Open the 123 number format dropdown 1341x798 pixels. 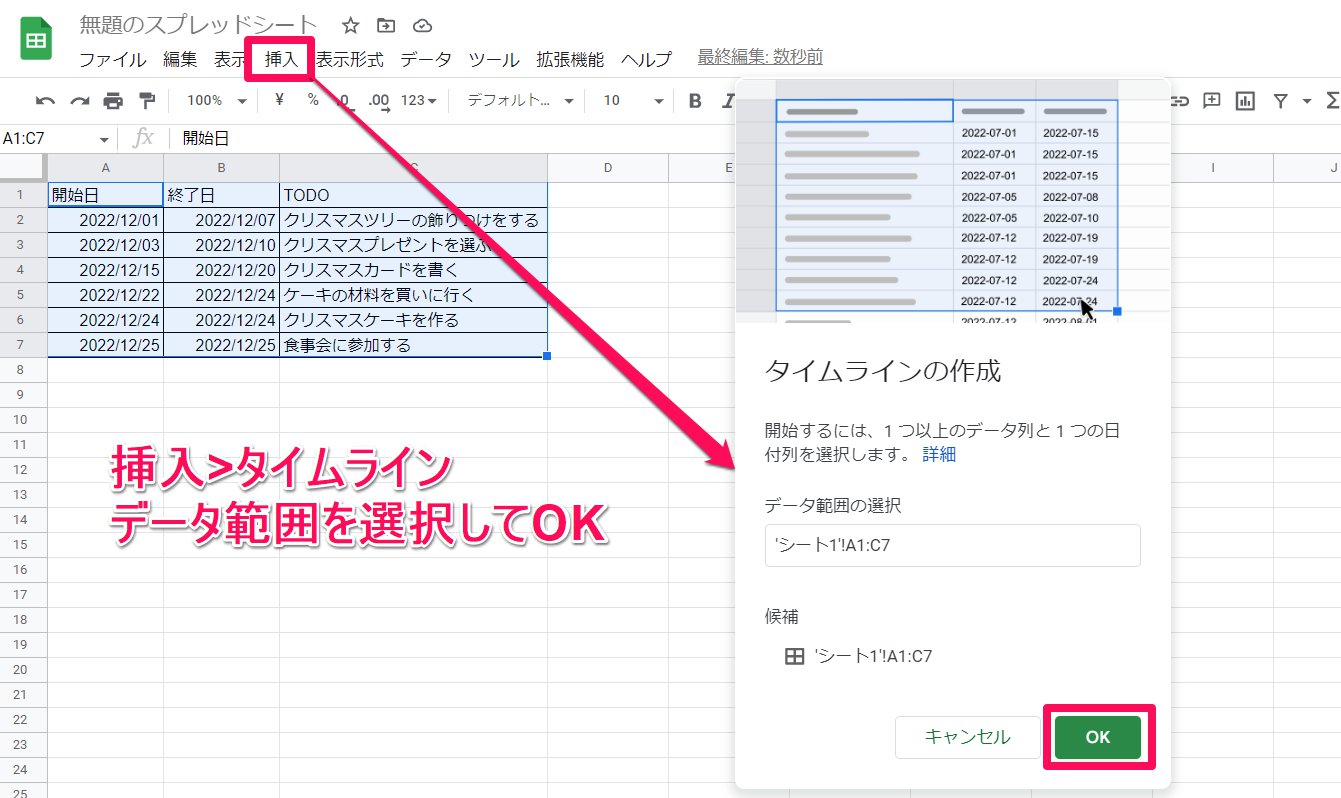[419, 100]
